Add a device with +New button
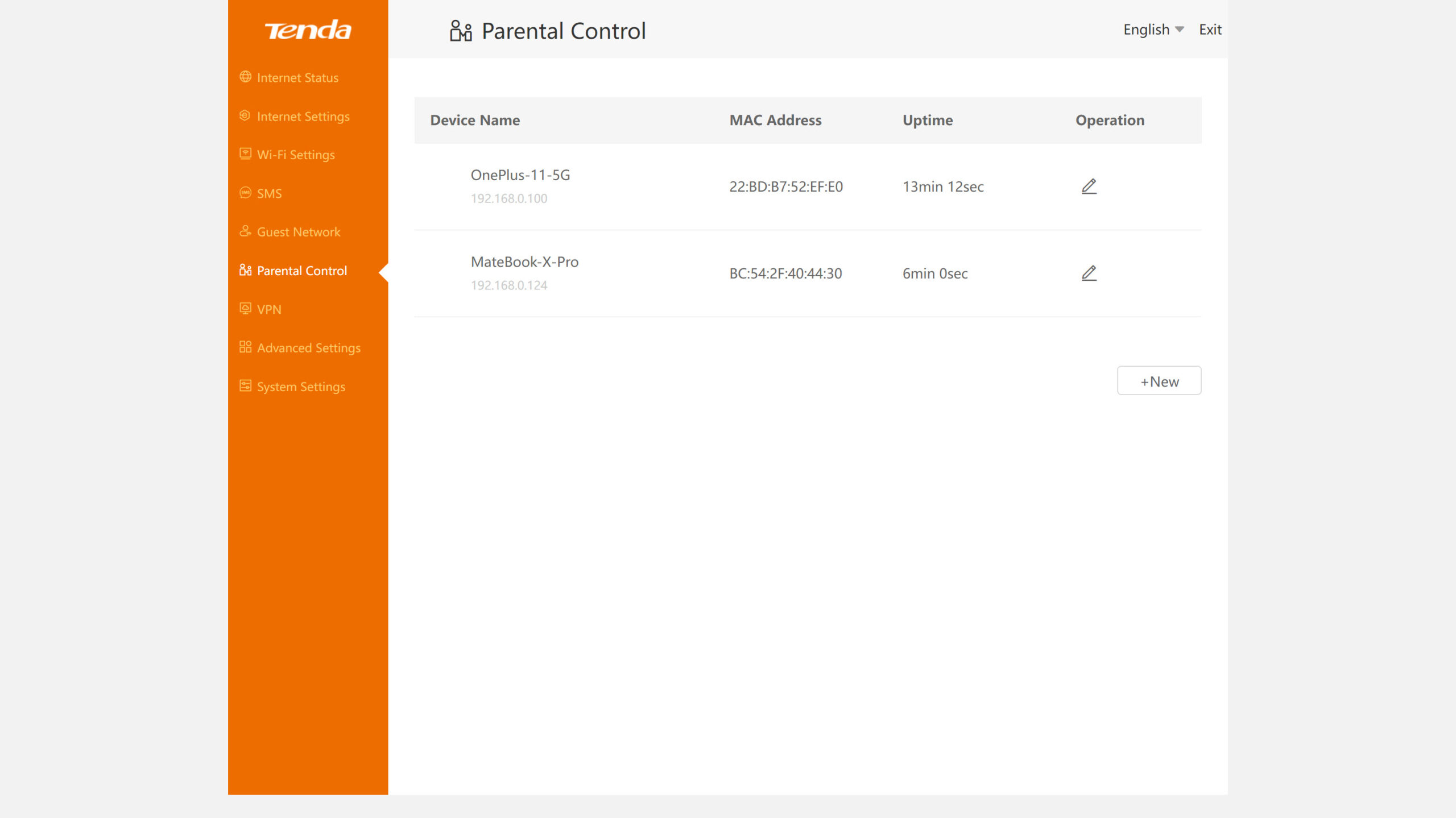This screenshot has height=818, width=1456. [1159, 381]
